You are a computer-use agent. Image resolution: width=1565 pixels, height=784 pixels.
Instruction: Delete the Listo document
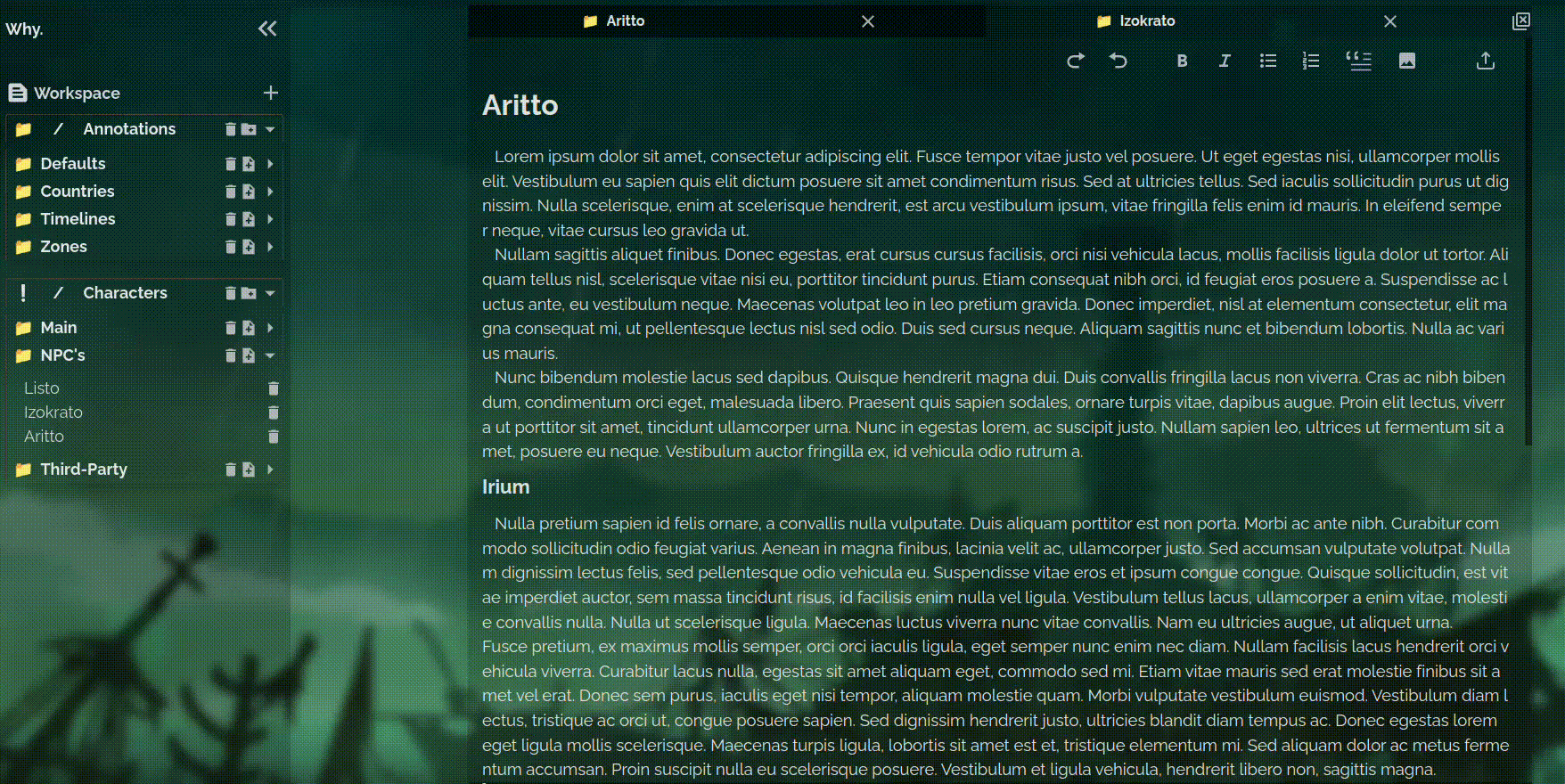coord(274,388)
